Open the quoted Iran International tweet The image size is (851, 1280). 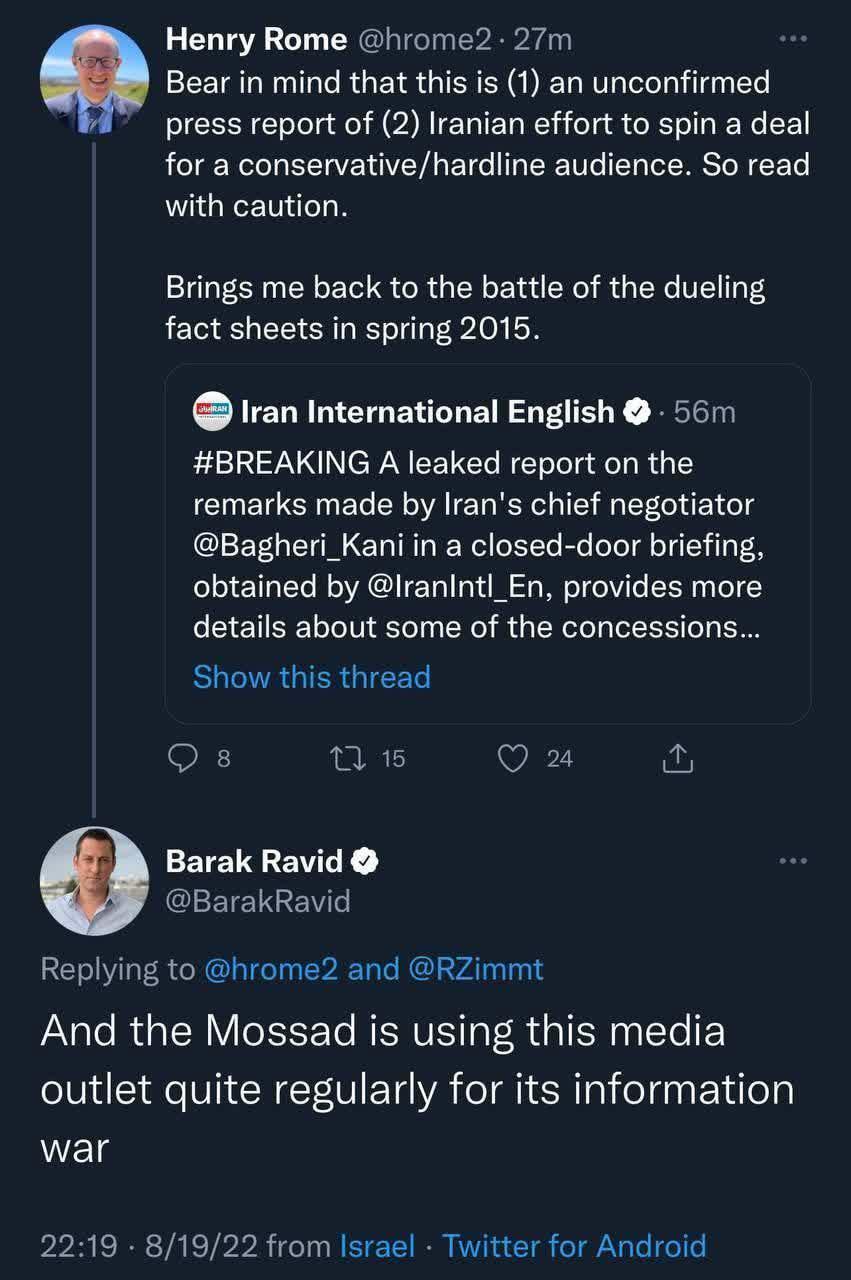pyautogui.click(x=487, y=545)
